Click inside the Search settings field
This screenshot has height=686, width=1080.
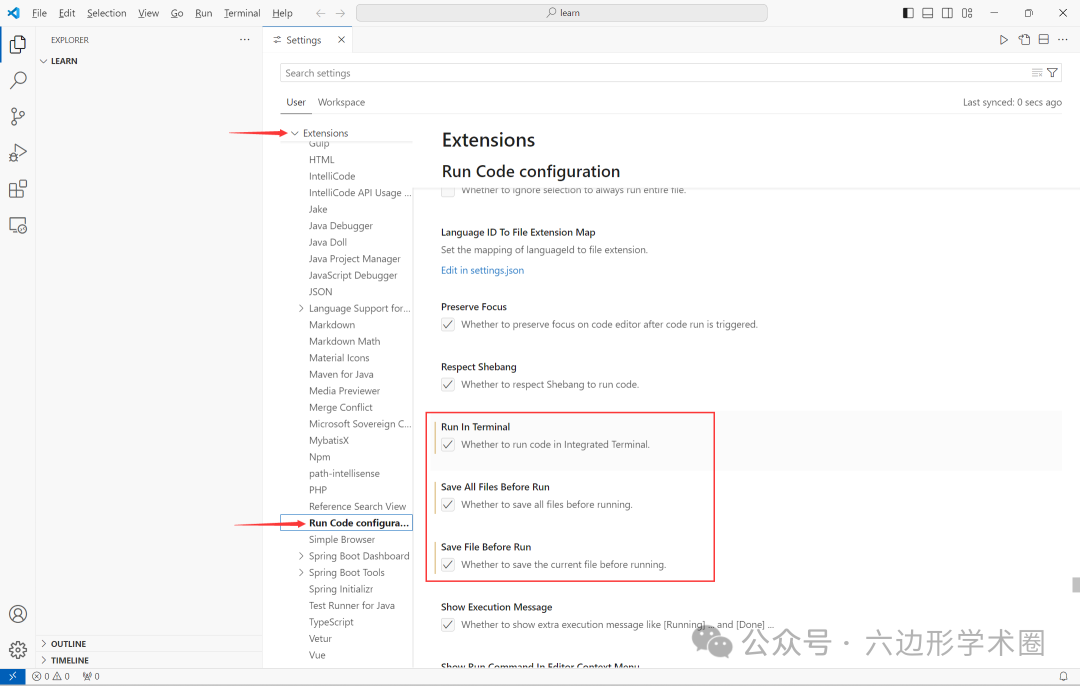600,72
